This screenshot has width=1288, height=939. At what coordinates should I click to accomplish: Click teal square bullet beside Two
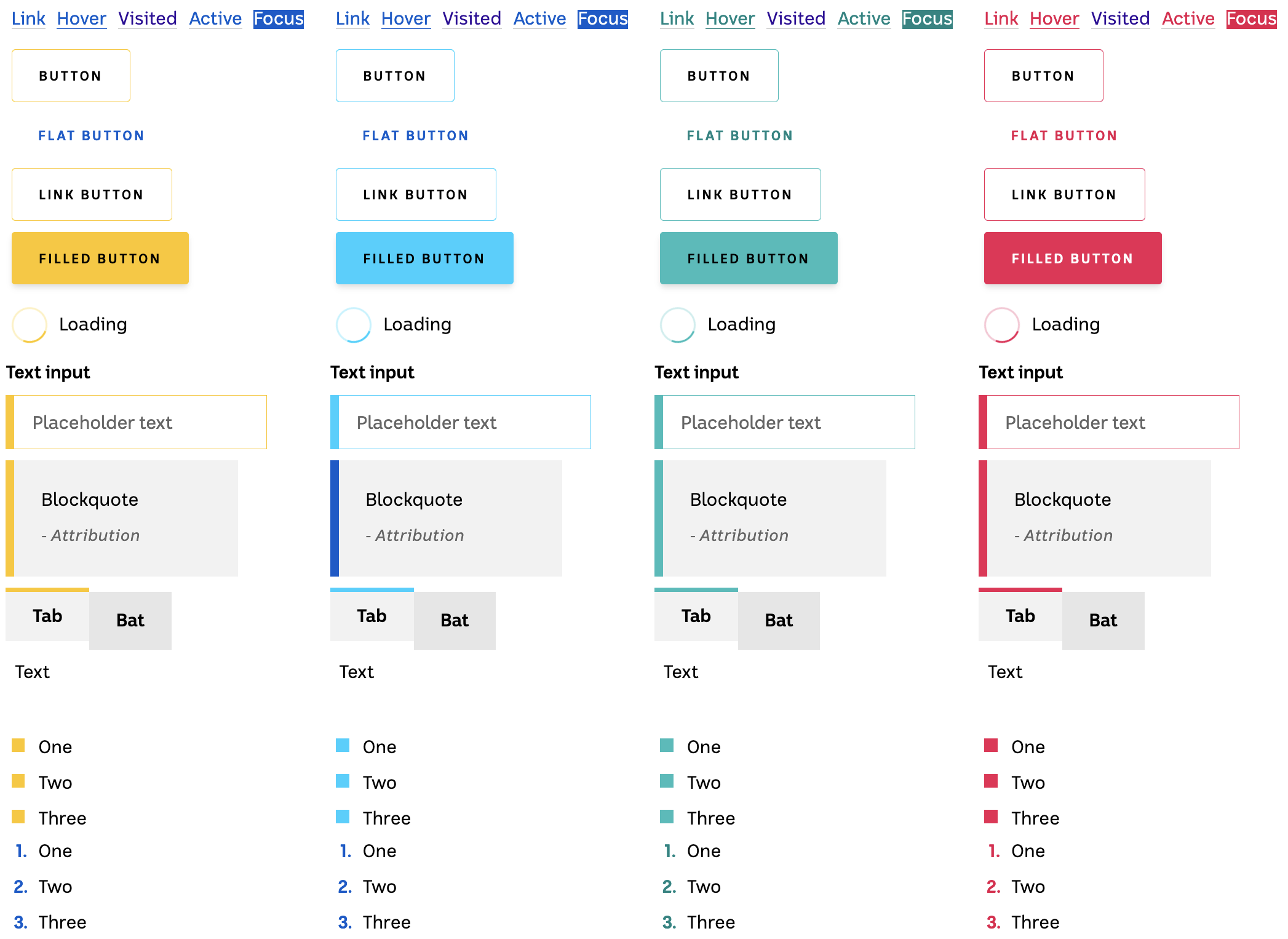coord(666,781)
